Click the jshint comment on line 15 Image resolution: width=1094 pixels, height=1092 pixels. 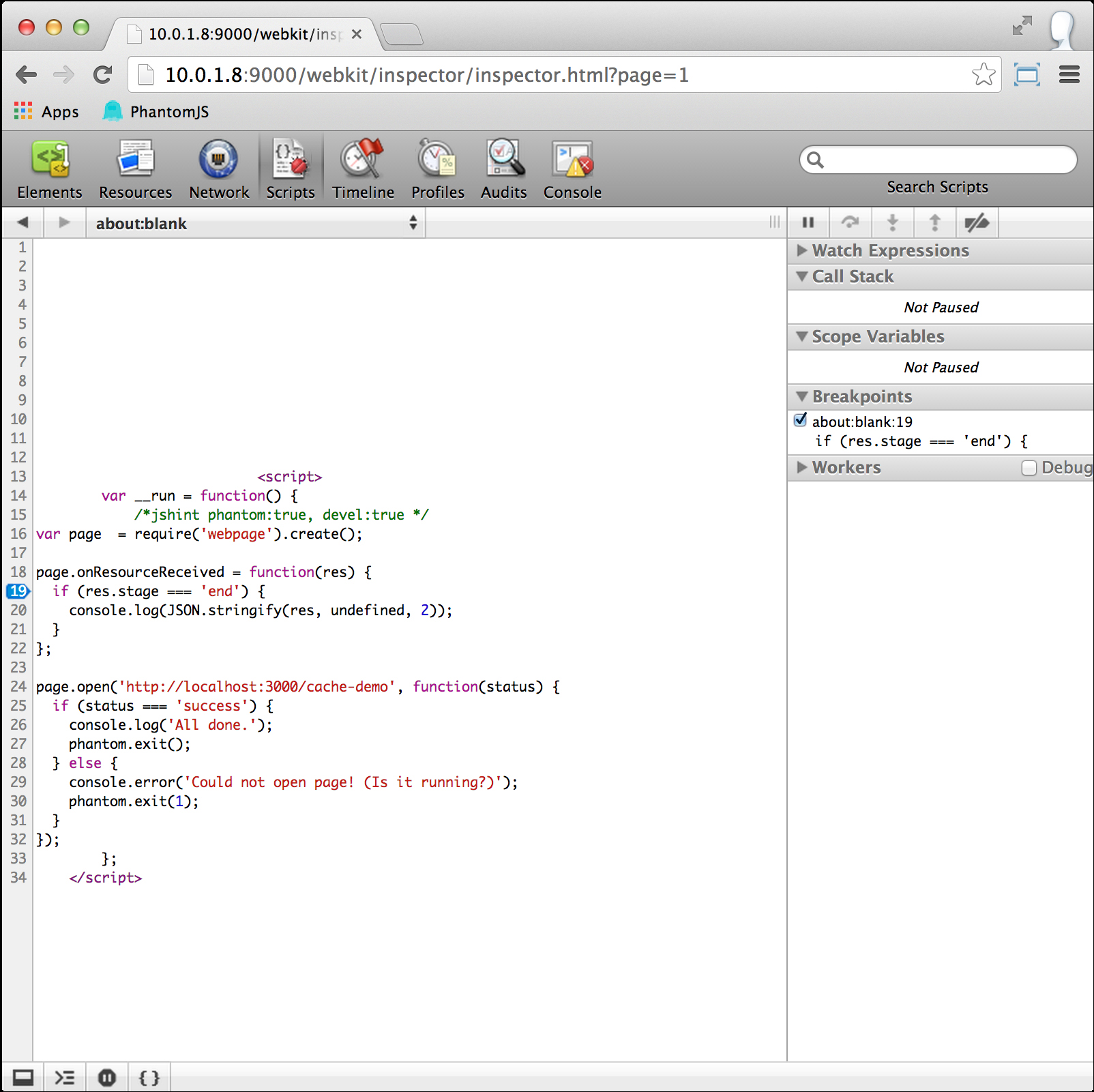(x=282, y=514)
